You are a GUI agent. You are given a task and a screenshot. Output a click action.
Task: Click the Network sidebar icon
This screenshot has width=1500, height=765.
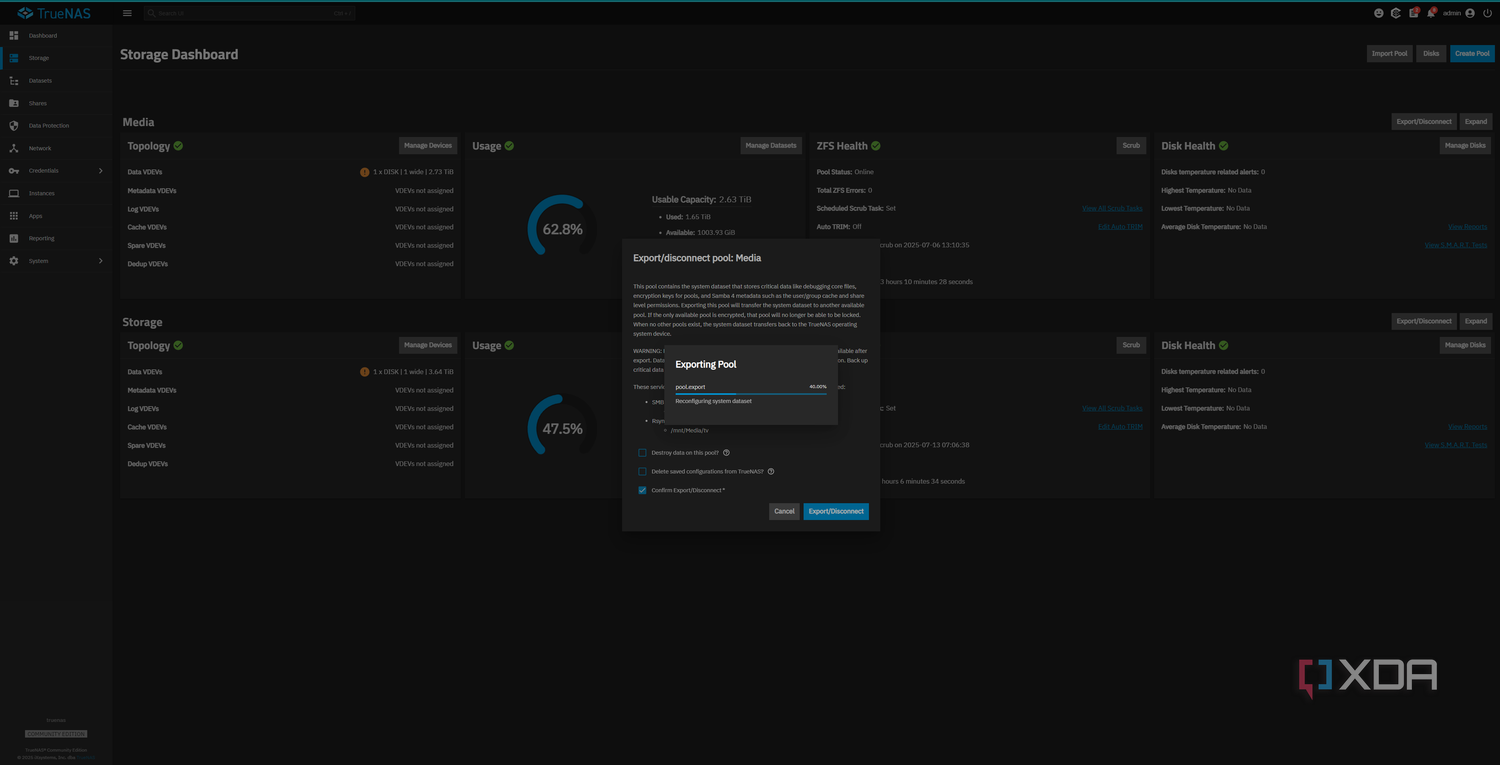click(14, 148)
